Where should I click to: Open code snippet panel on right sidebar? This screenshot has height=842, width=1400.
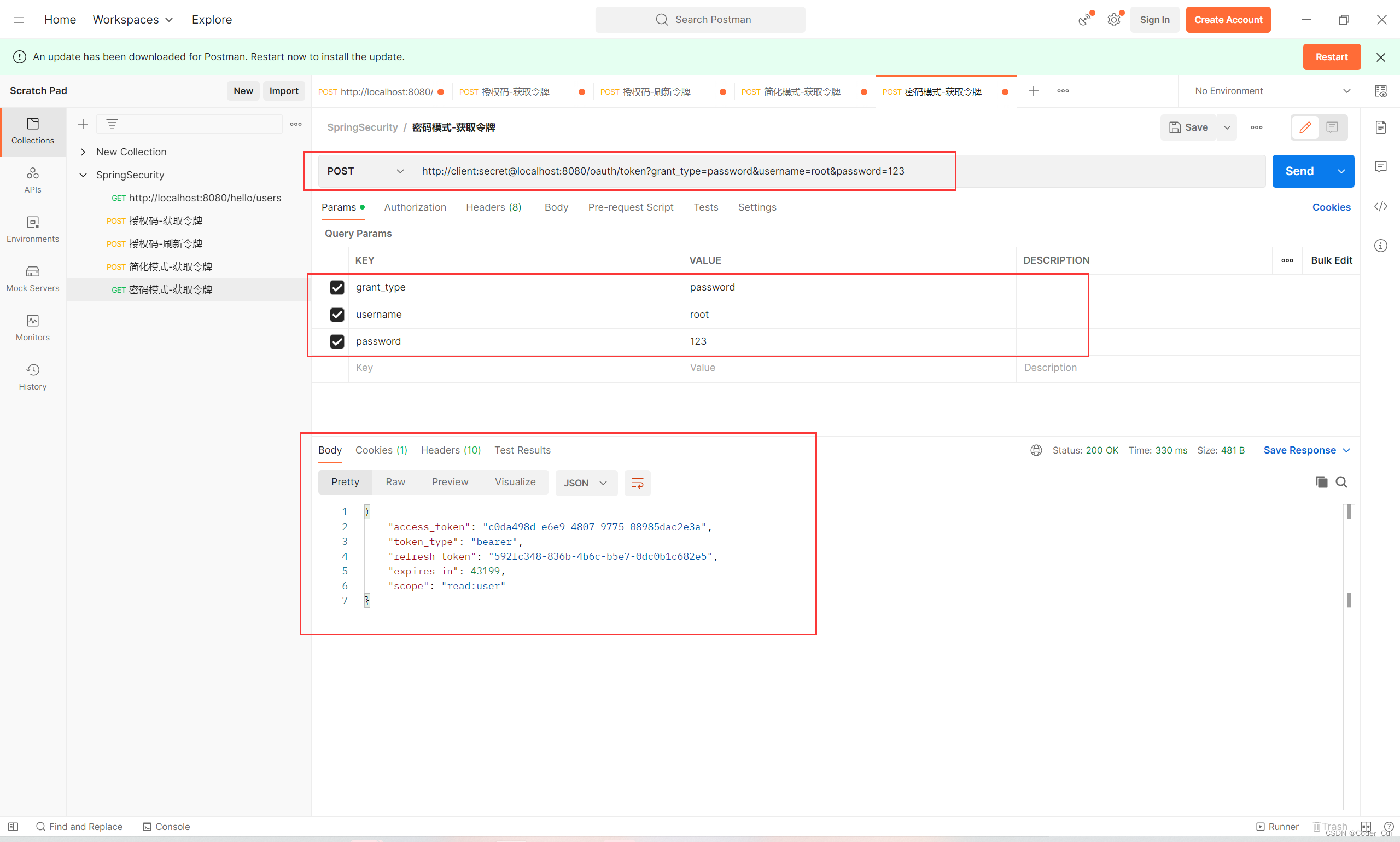pyautogui.click(x=1381, y=206)
